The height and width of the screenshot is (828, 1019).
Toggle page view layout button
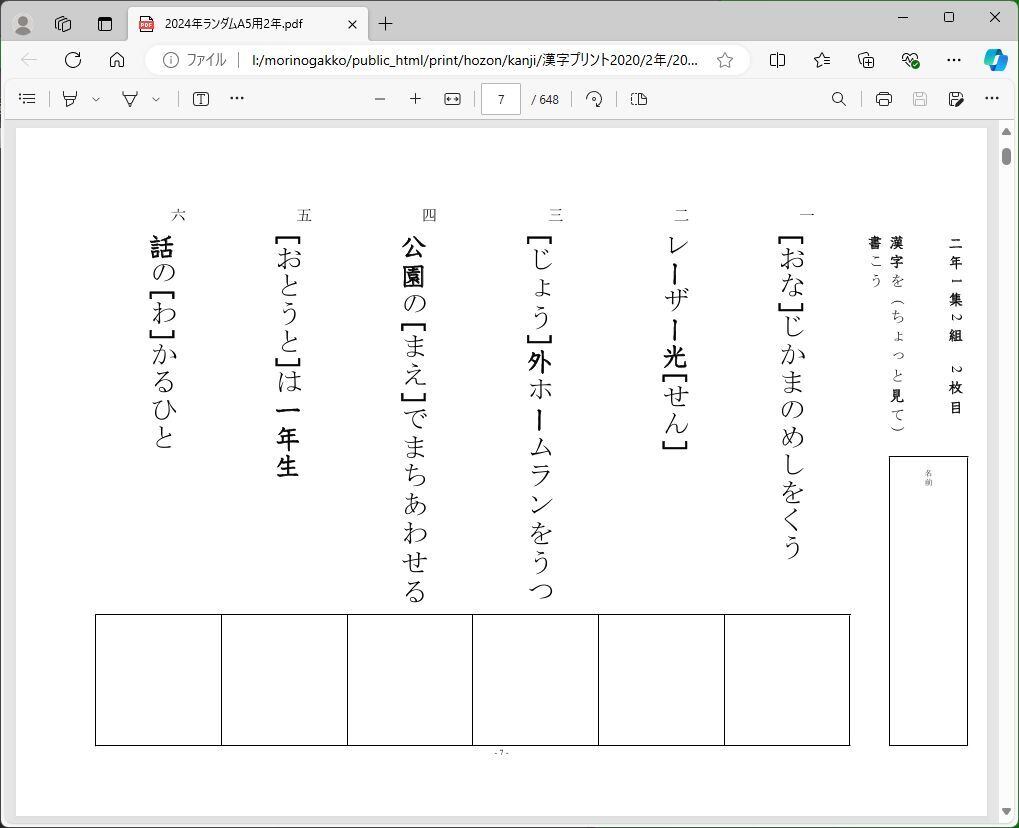click(x=639, y=99)
